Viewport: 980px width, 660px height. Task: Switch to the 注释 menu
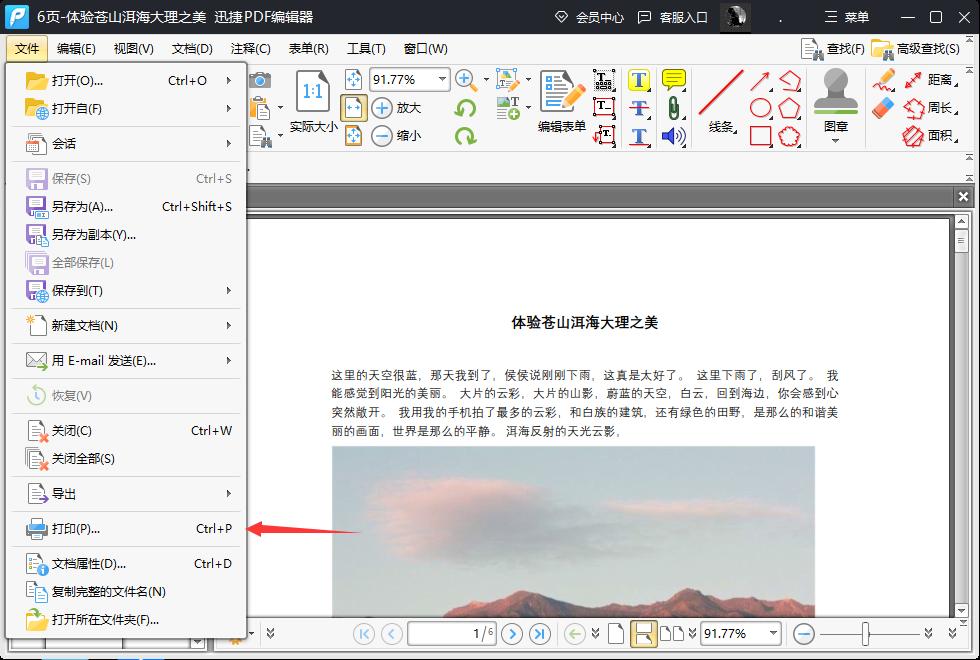[249, 48]
